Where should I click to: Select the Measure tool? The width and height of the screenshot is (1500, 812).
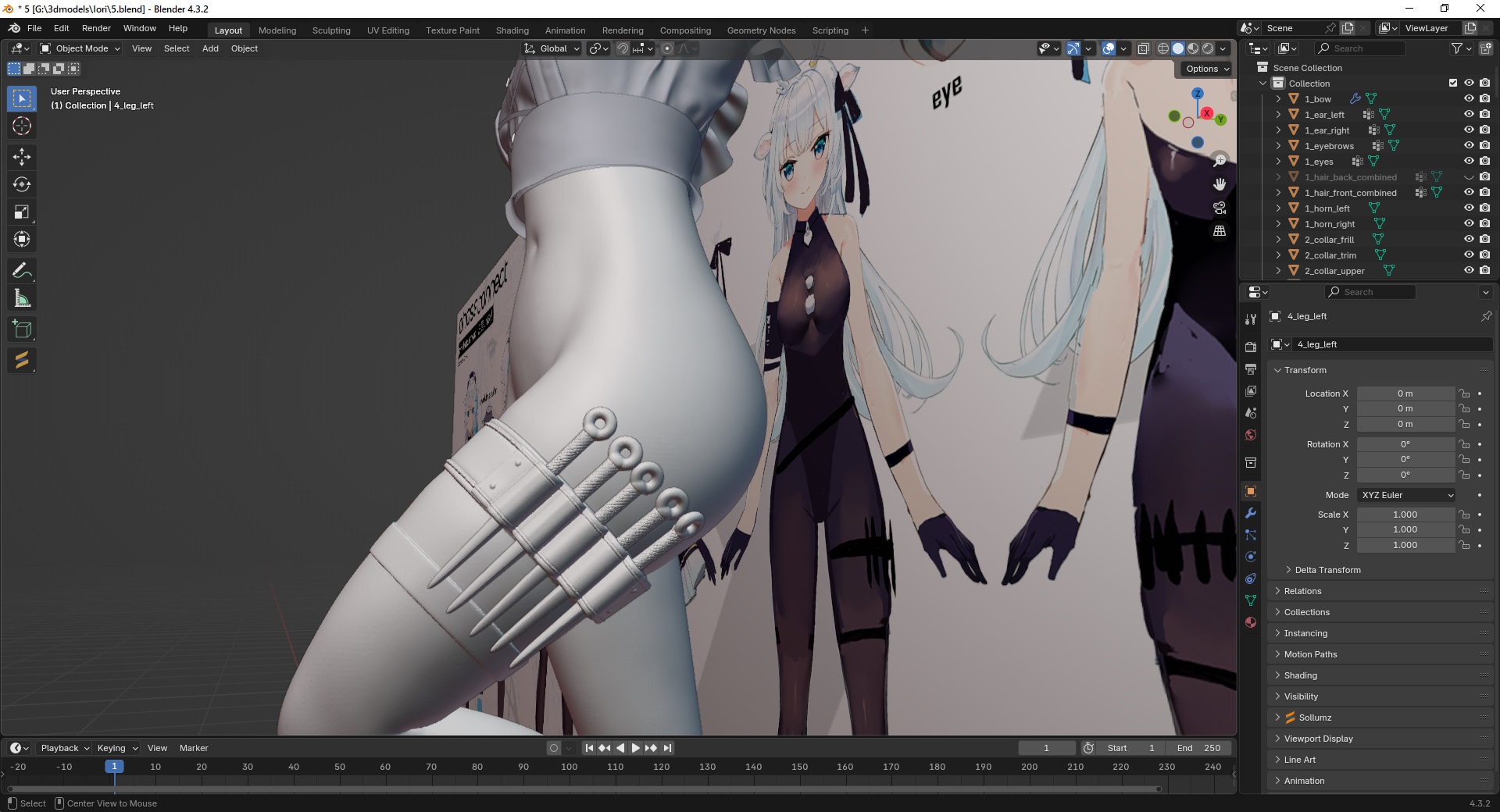point(22,298)
